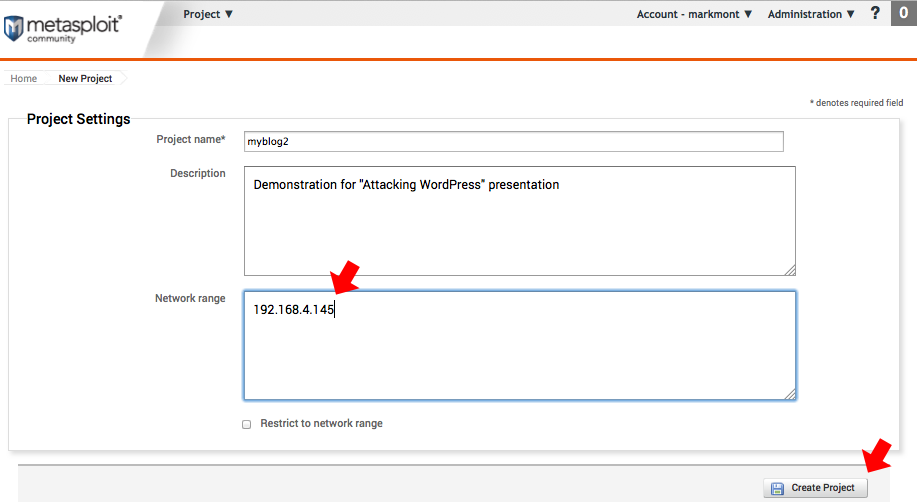Click in the Network range text area
The width and height of the screenshot is (917, 504).
tap(519, 350)
